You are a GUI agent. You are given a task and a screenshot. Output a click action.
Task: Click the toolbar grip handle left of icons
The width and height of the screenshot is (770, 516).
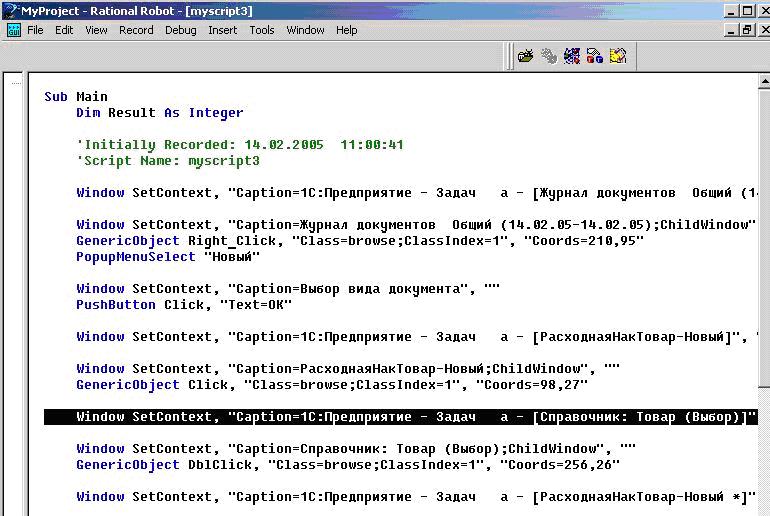pos(510,56)
